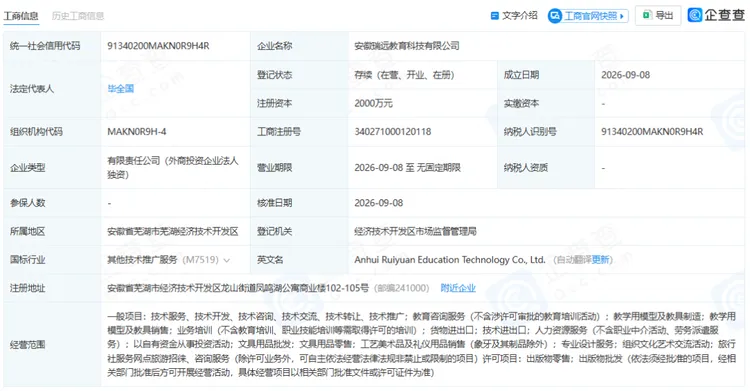The height and width of the screenshot is (391, 750).
Task: Click the 导出 spreadsheet icon
Action: point(647,15)
